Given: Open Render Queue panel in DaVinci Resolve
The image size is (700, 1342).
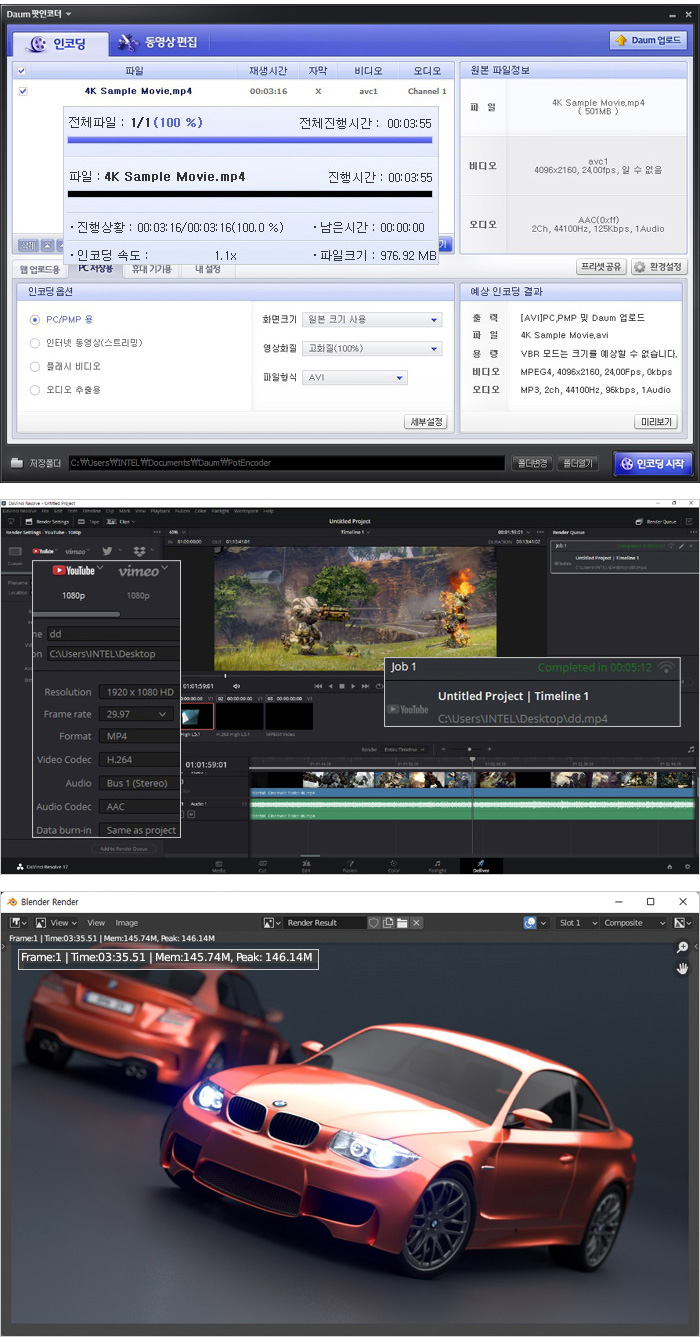Looking at the screenshot, I should pos(658,522).
